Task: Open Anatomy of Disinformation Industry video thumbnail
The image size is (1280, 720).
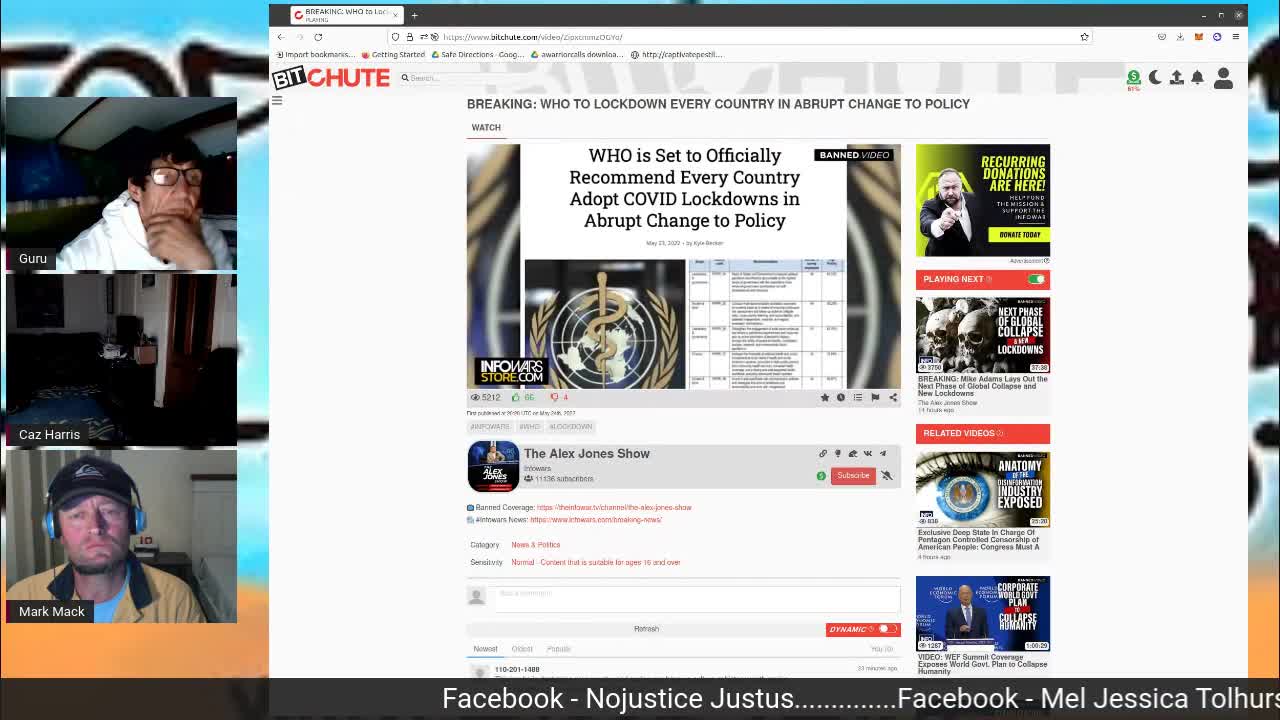Action: [983, 489]
